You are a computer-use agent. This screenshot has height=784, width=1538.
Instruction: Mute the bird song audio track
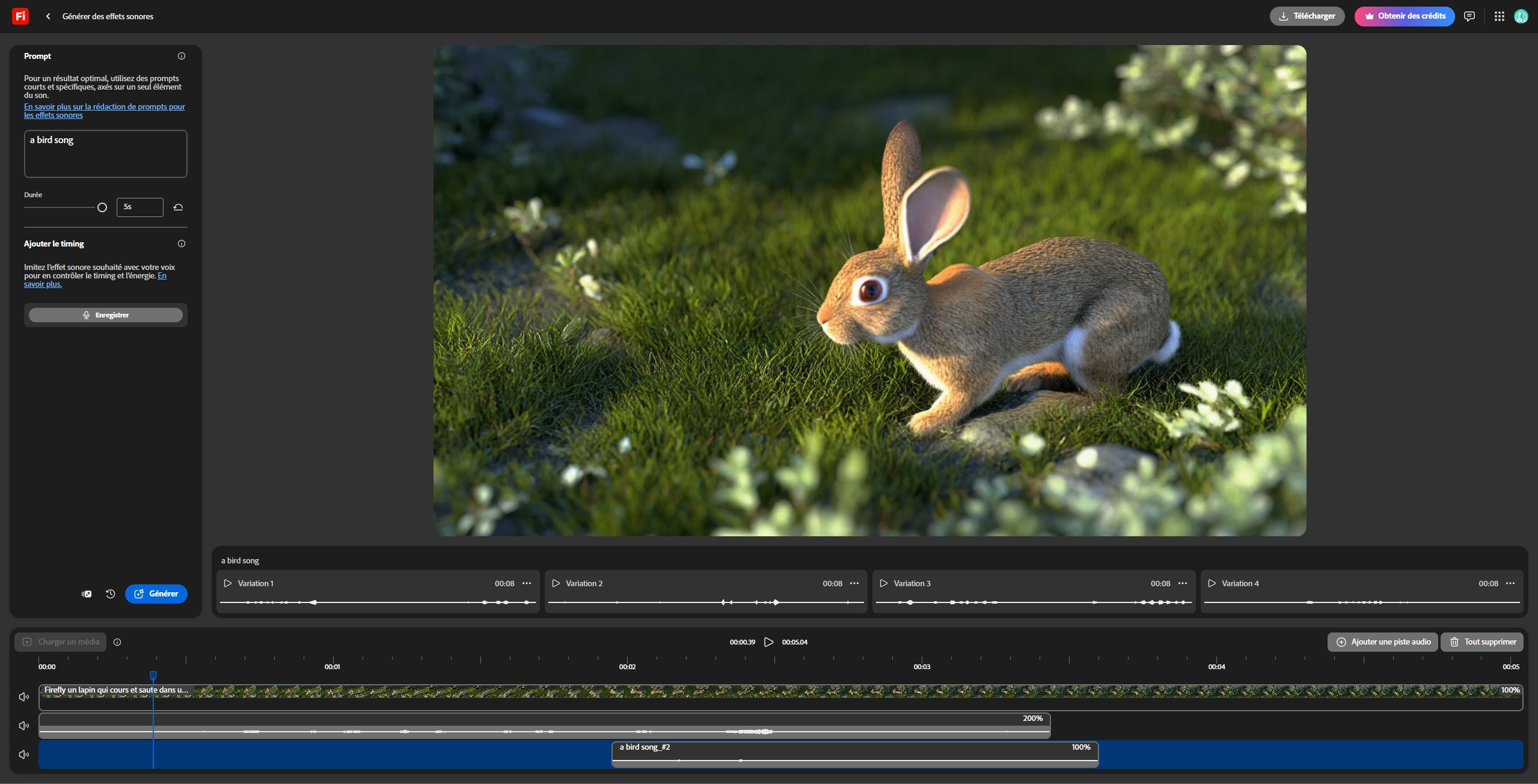tap(24, 755)
